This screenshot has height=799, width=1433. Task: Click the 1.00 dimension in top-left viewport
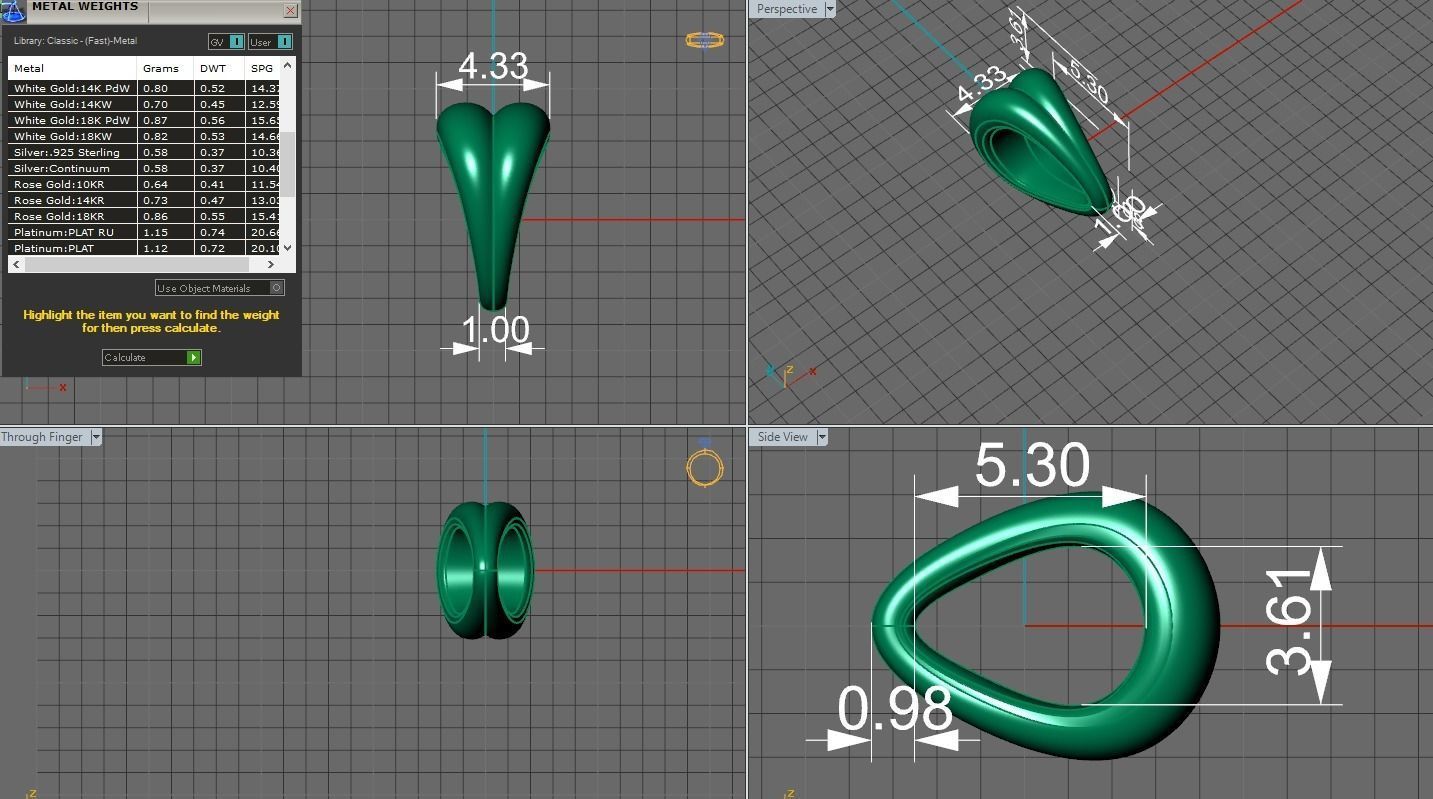point(496,329)
